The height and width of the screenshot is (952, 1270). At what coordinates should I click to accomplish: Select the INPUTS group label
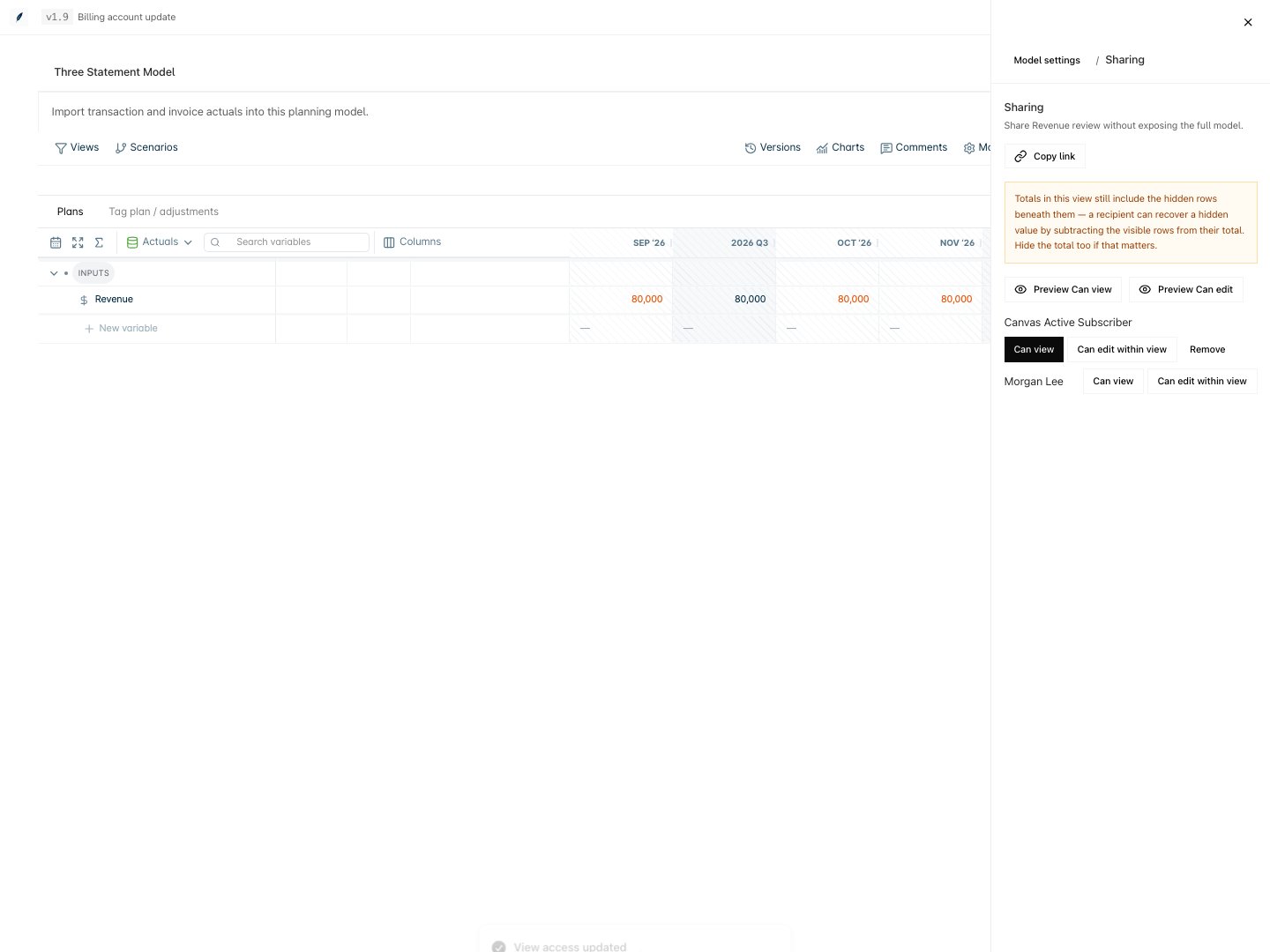point(93,273)
